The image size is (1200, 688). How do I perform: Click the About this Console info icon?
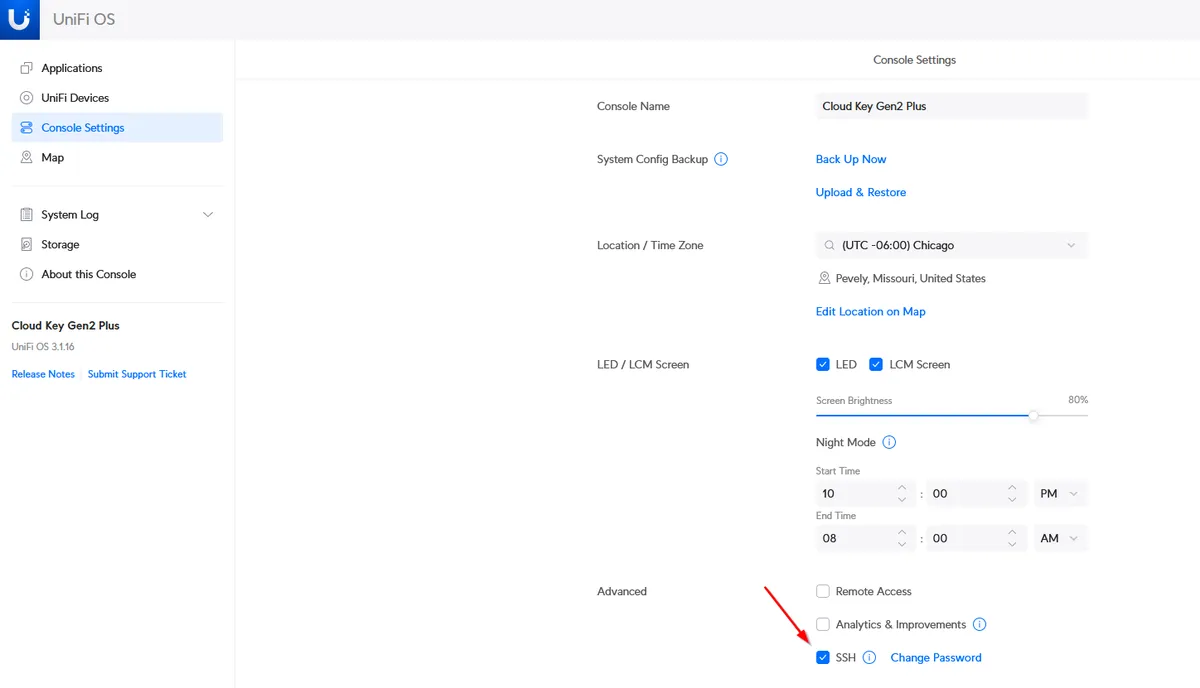click(x=27, y=274)
